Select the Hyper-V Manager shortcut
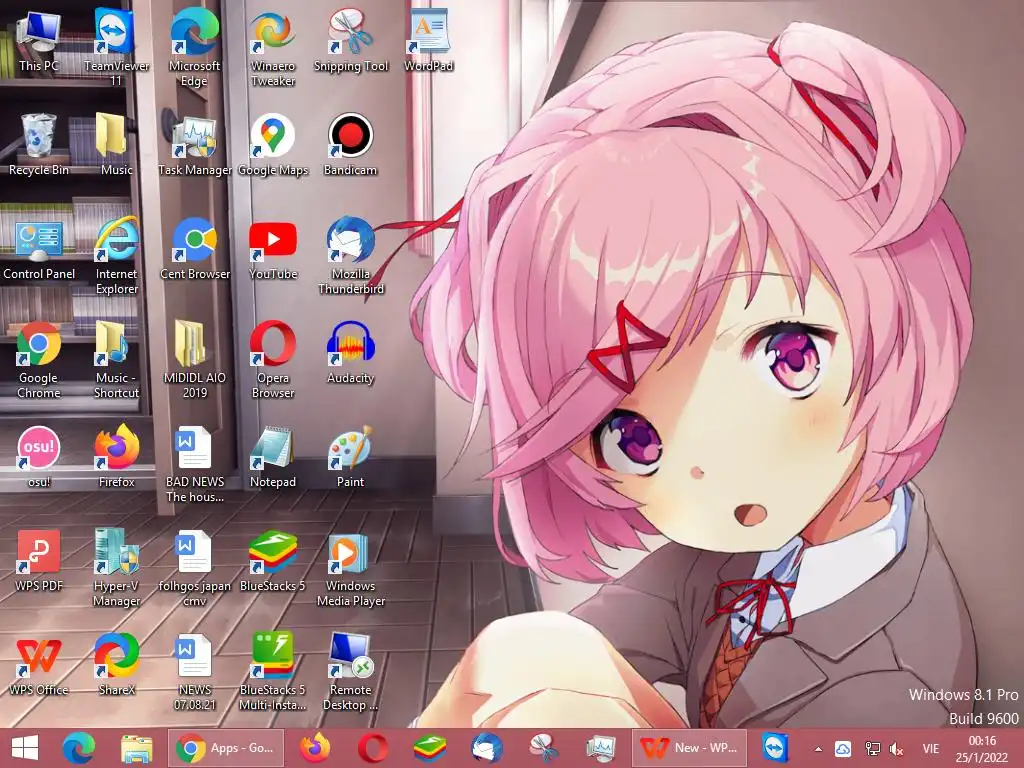Viewport: 1024px width, 768px height. 116,567
